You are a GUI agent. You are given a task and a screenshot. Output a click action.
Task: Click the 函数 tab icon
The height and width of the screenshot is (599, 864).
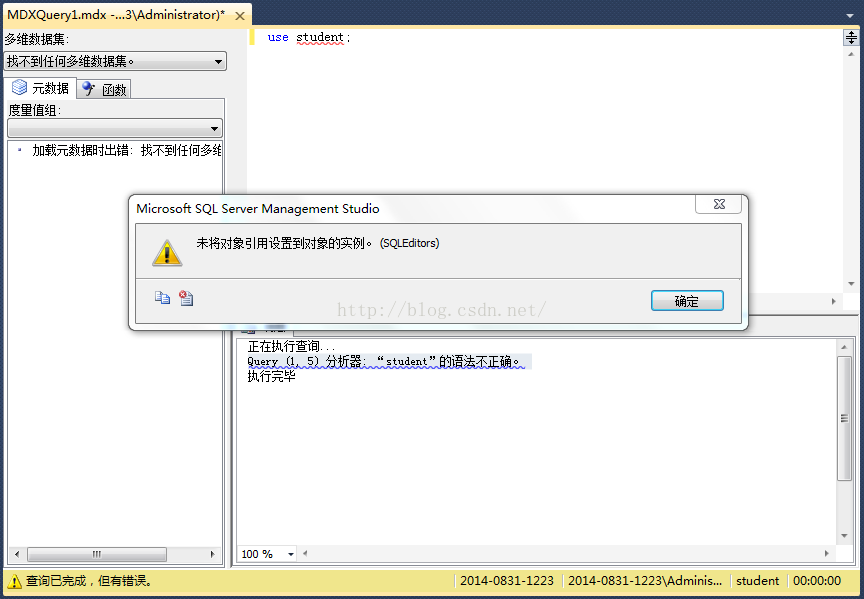pyautogui.click(x=89, y=88)
